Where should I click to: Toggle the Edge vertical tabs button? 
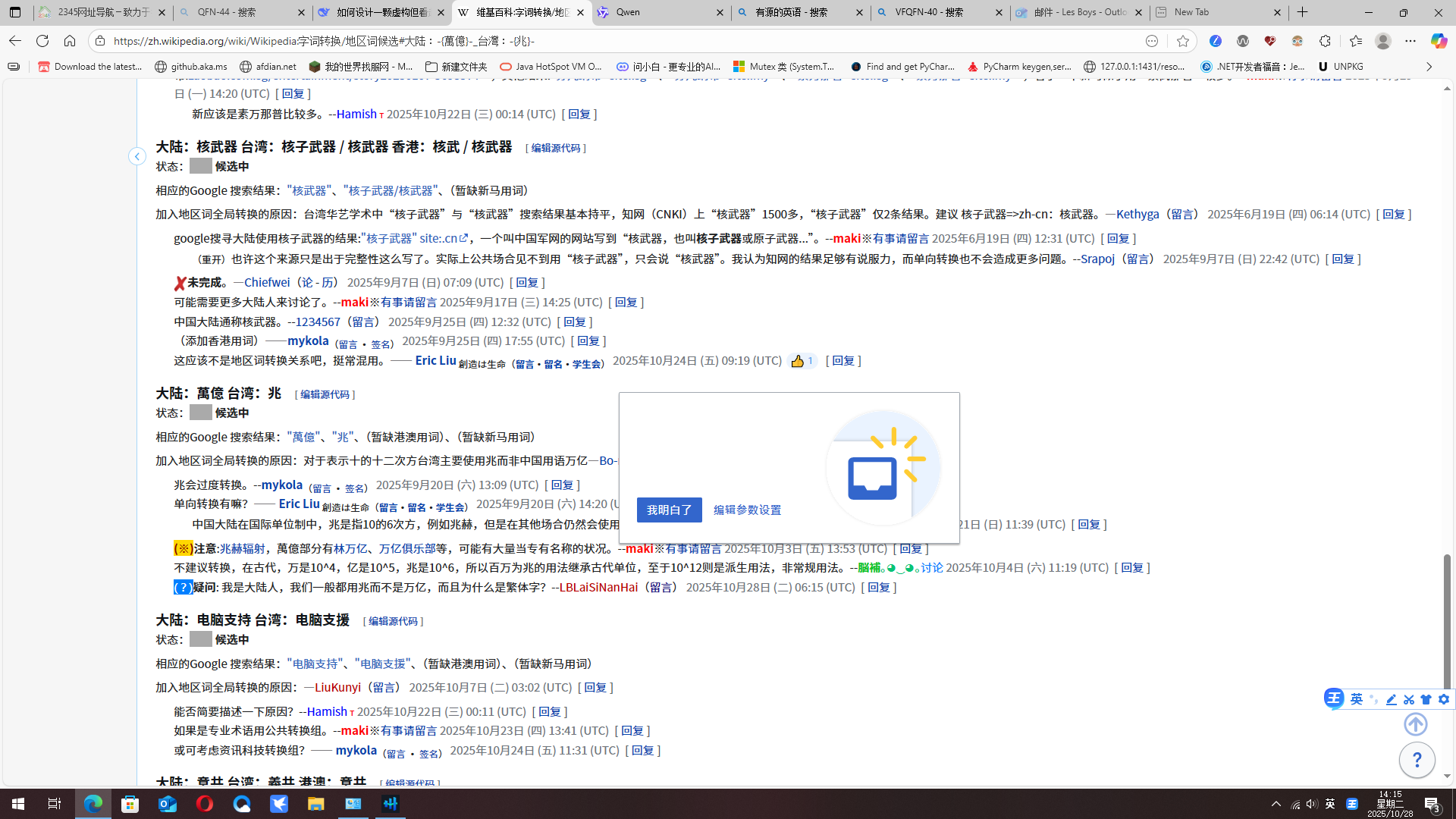click(x=15, y=12)
